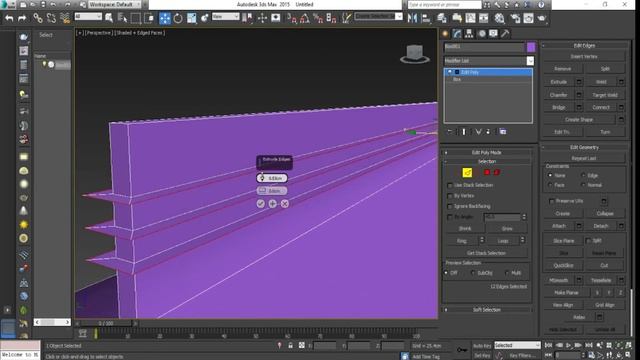Click the ViewCube in the viewport
The image size is (640, 360).
(415, 54)
